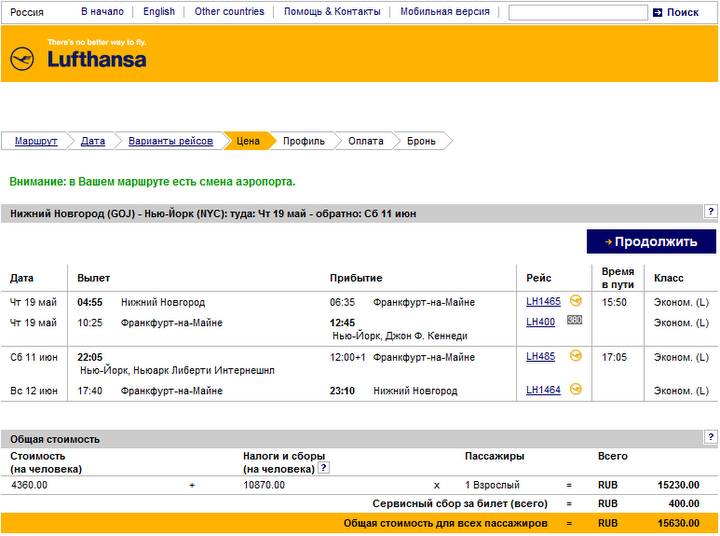720x536 pixels.
Task: Click total price 15630.00
Action: pyautogui.click(x=678, y=524)
